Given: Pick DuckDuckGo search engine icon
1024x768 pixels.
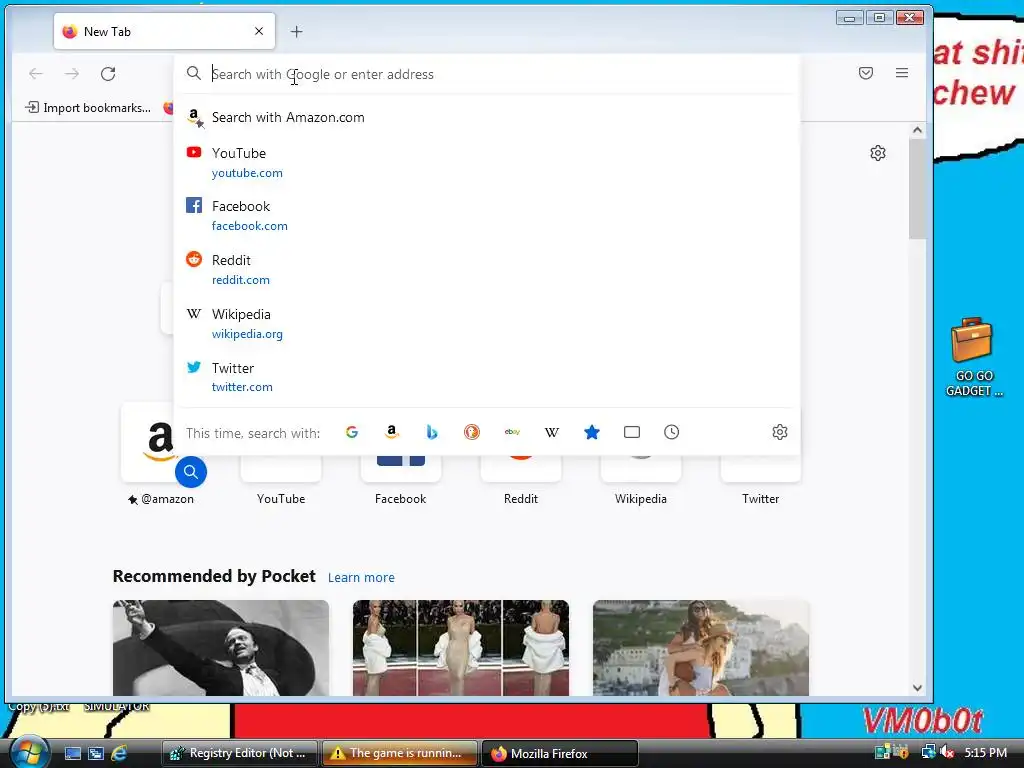Looking at the screenshot, I should [x=472, y=432].
